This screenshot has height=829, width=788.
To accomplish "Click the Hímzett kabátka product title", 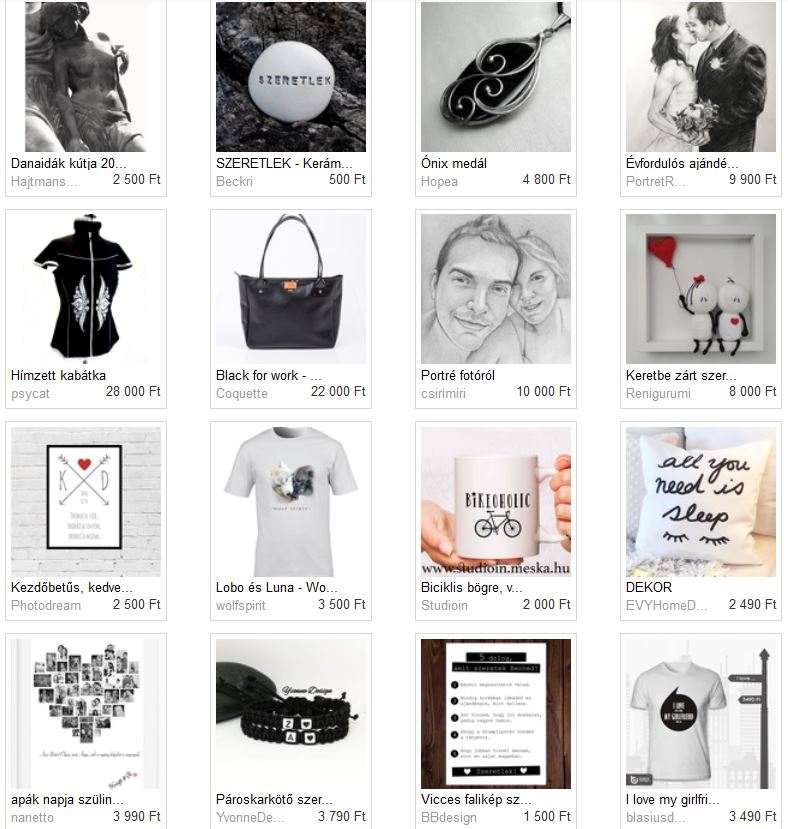I will pyautogui.click(x=58, y=375).
